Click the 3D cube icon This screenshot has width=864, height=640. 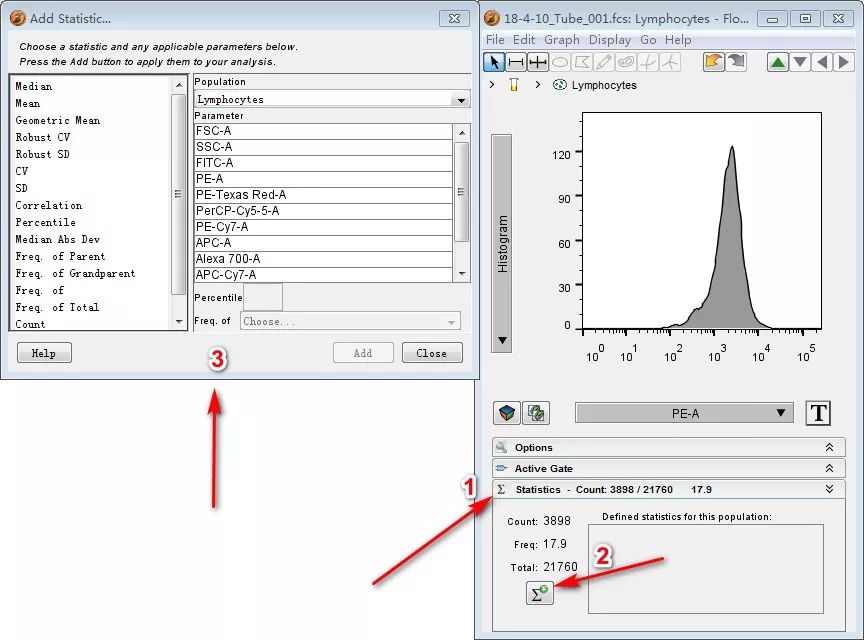[x=507, y=413]
